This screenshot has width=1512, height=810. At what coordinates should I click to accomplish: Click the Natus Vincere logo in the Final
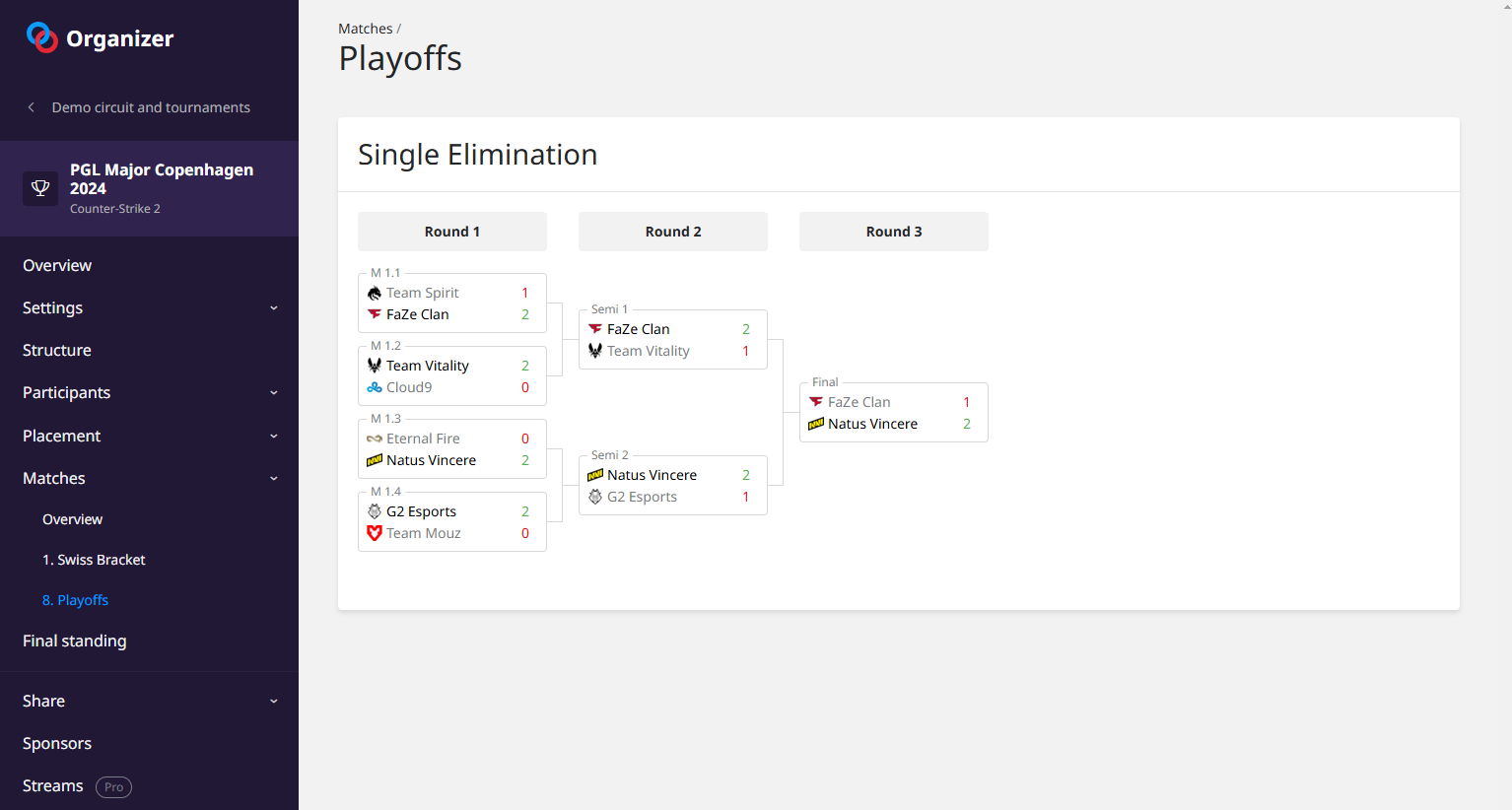click(x=816, y=424)
